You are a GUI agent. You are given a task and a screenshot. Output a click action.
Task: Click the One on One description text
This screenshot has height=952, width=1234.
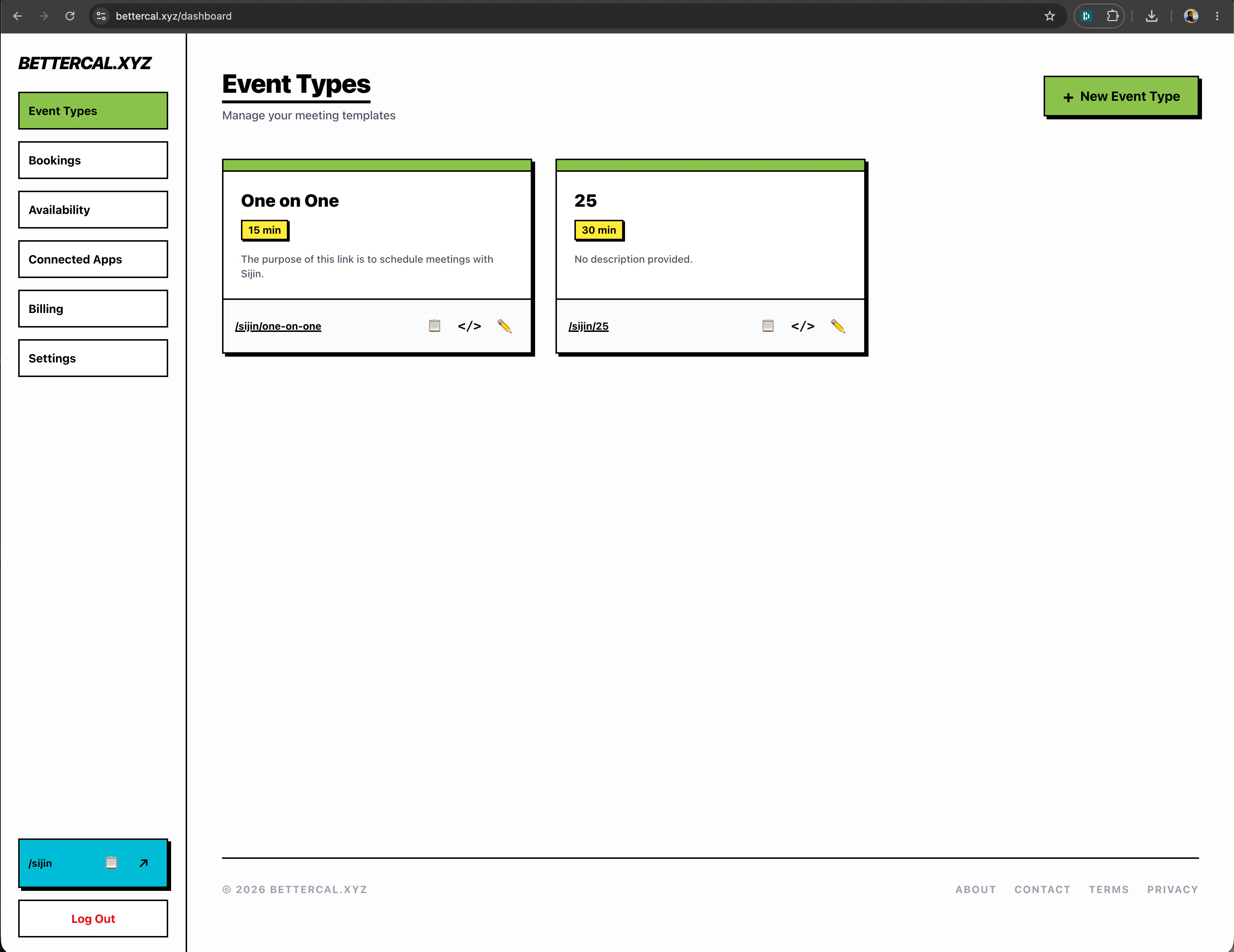[x=367, y=266]
